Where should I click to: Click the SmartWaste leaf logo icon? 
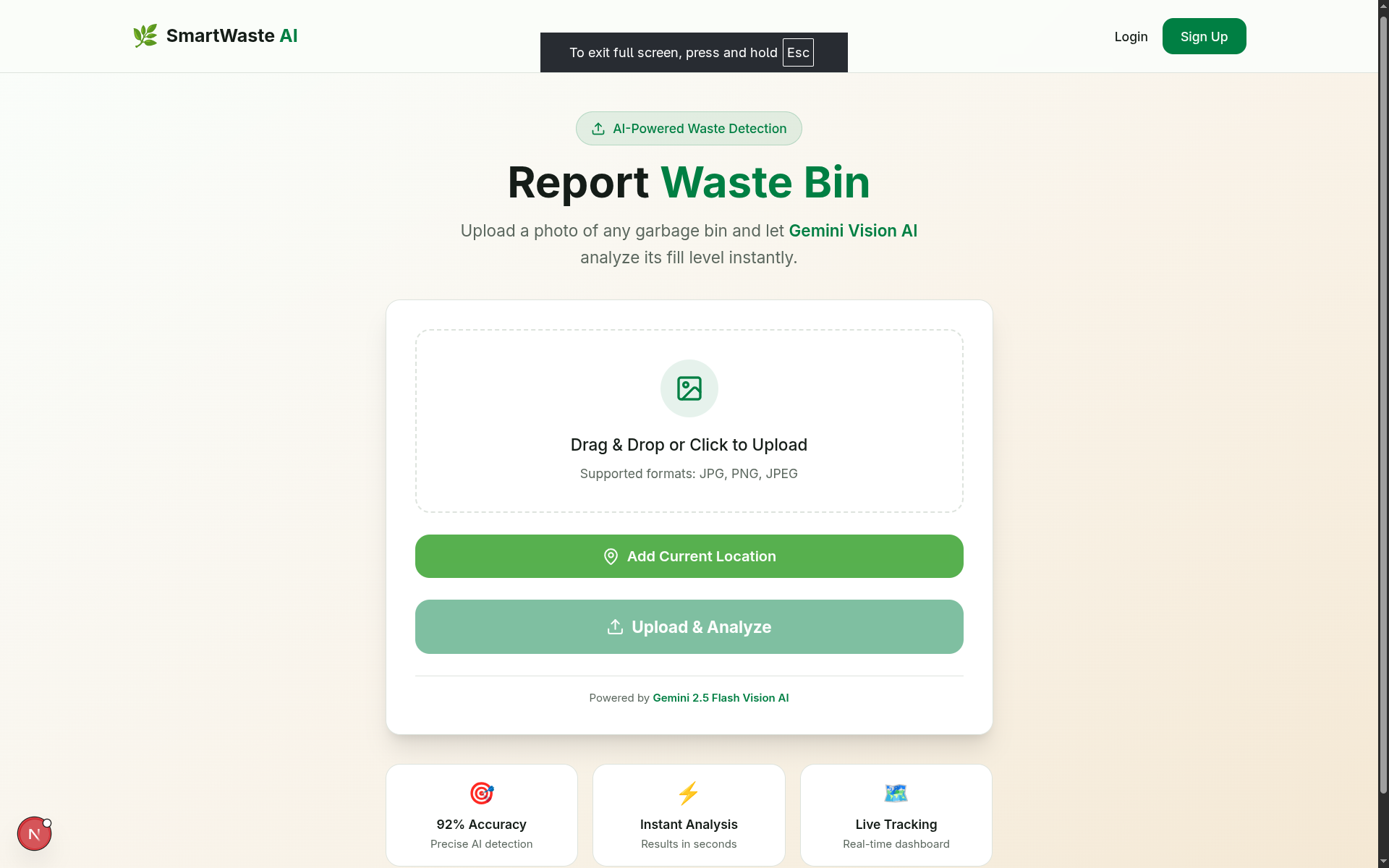pos(145,35)
